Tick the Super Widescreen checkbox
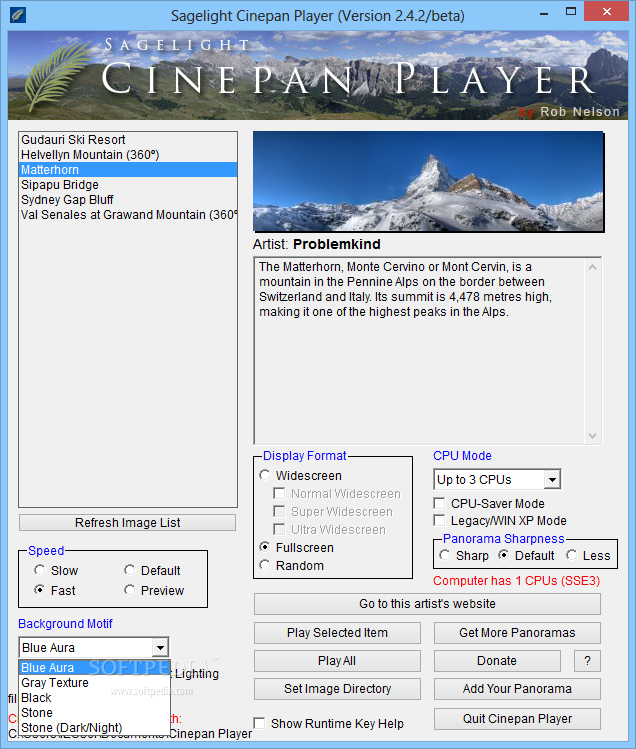 click(279, 511)
